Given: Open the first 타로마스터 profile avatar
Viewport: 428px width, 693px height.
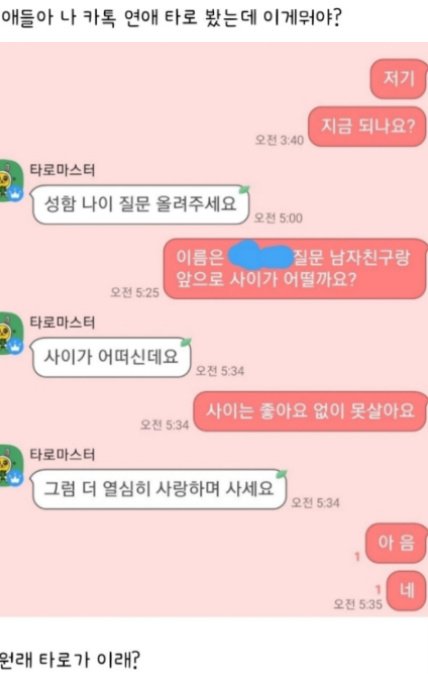Looking at the screenshot, I should coord(11,181).
